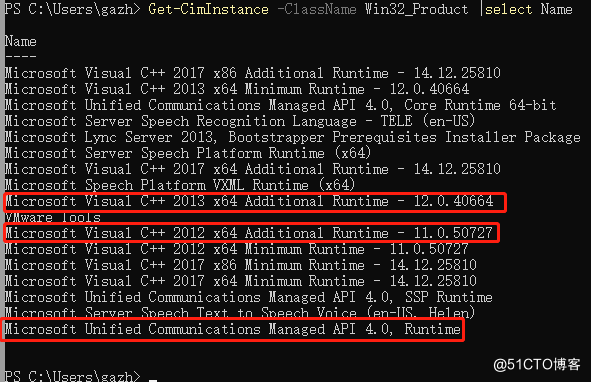591x382 pixels.
Task: Select Visual C++ 2012 x64 Minimum Runtime line
Action: tap(237, 249)
